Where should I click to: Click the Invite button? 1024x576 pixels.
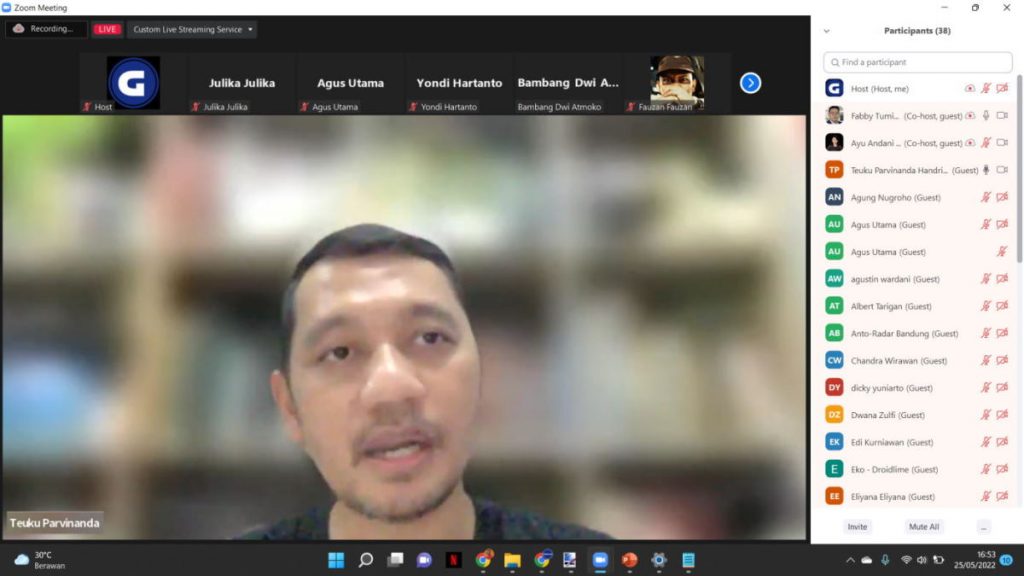coord(857,526)
